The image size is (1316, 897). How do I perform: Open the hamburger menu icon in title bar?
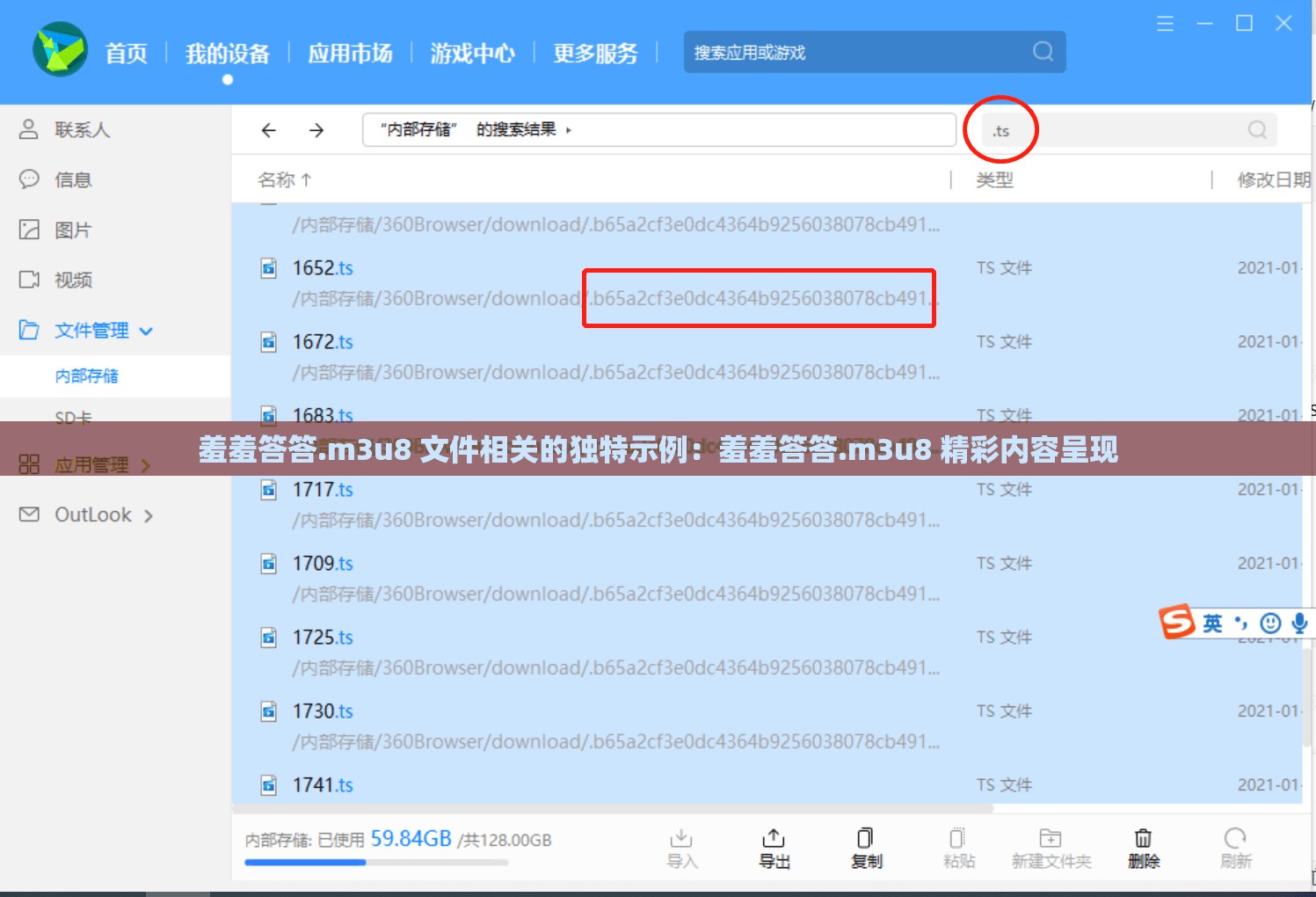pos(1165,24)
